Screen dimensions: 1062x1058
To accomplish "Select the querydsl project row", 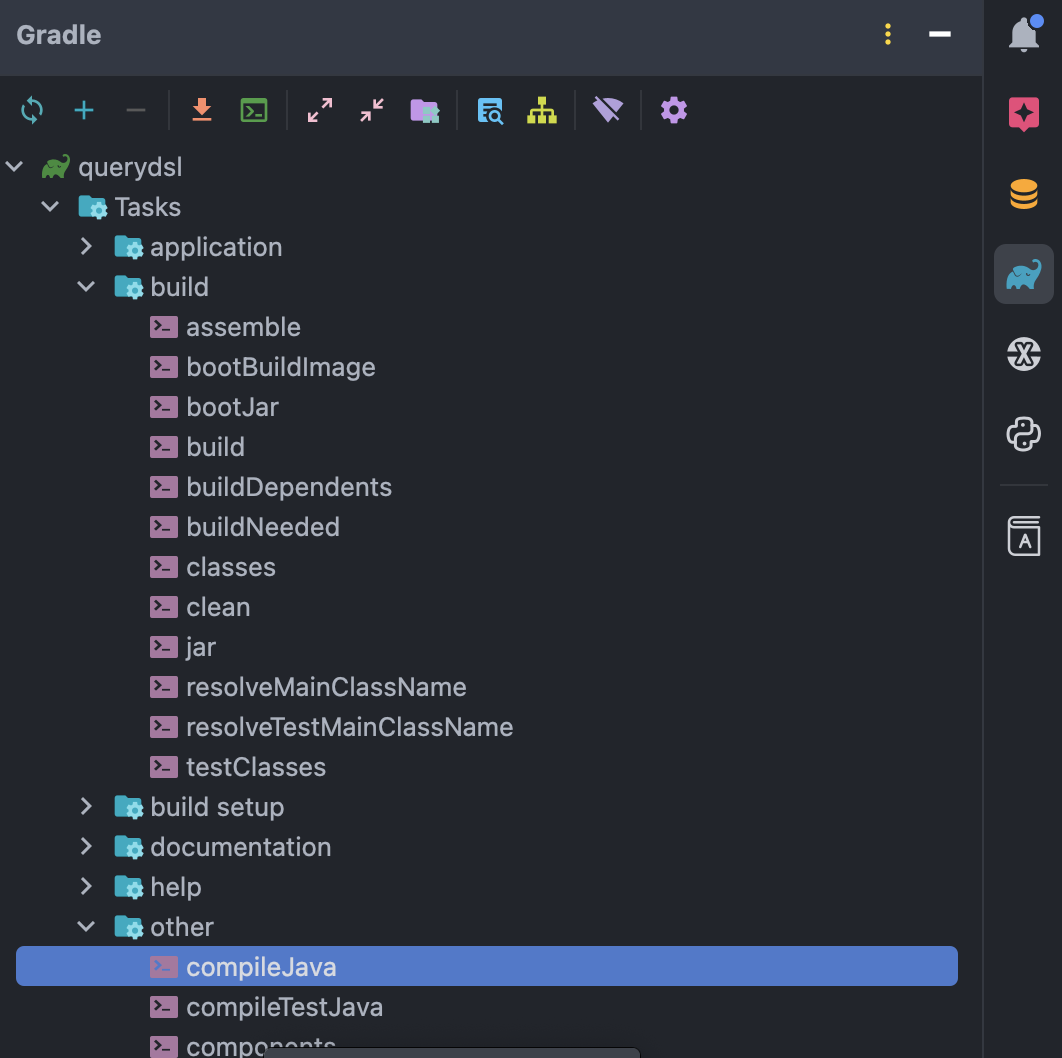I will coord(488,167).
